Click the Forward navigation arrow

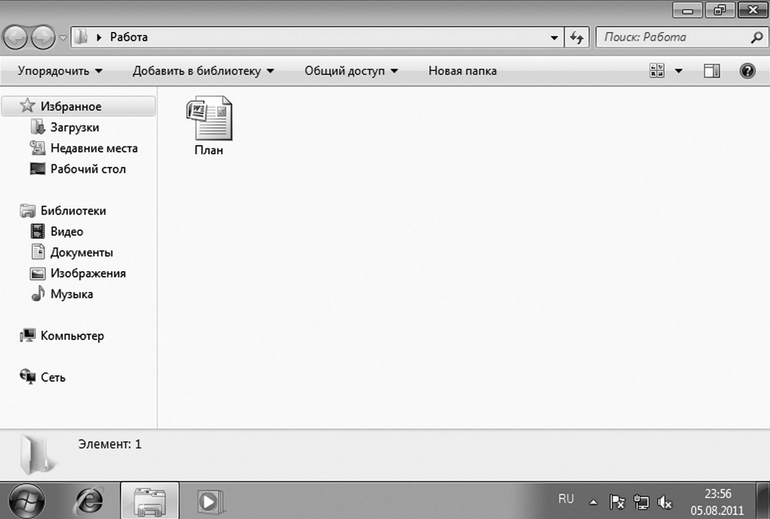tap(43, 37)
